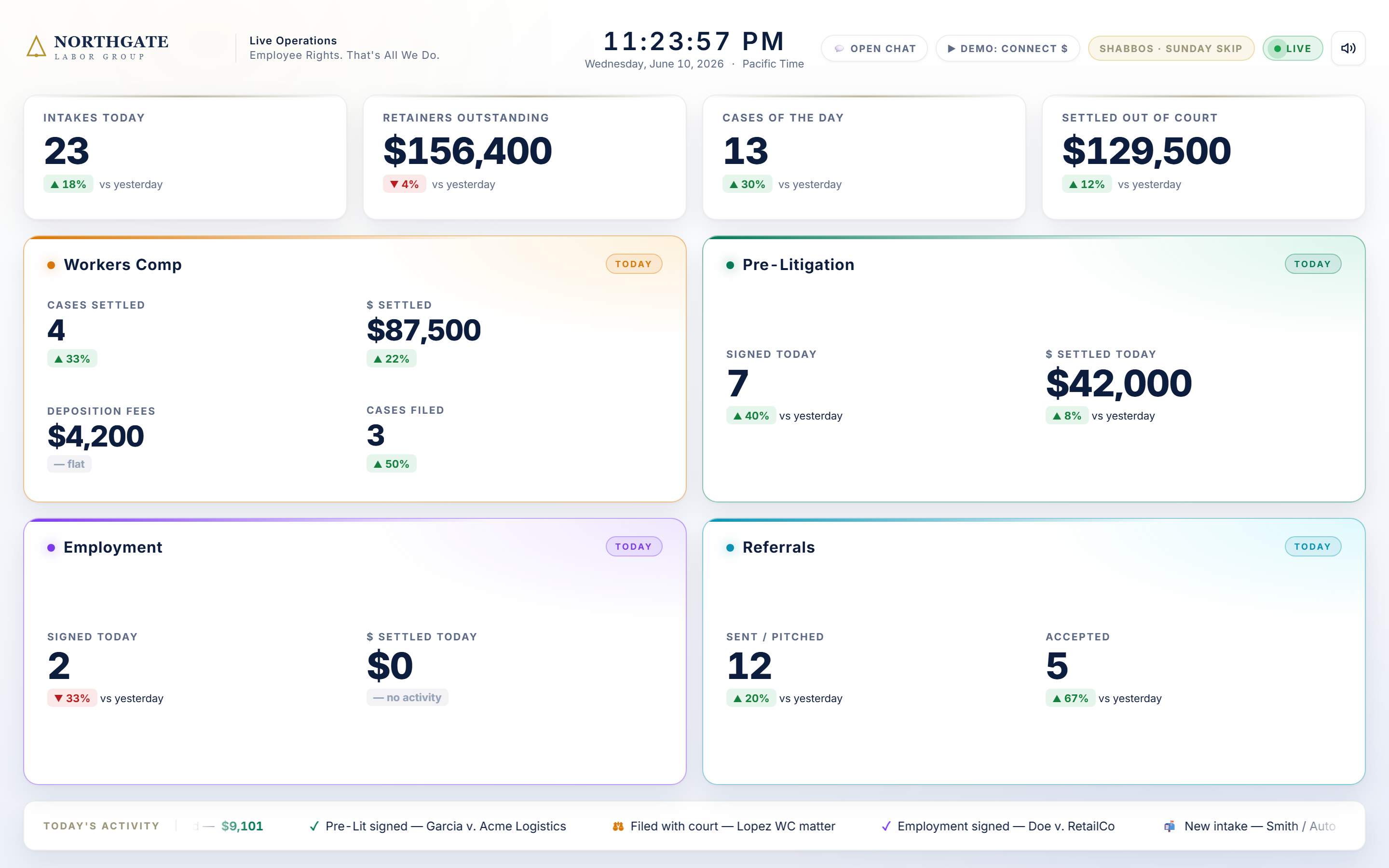Click the 4% down badge under Retainers
Viewport: 1389px width, 868px height.
[x=405, y=184]
